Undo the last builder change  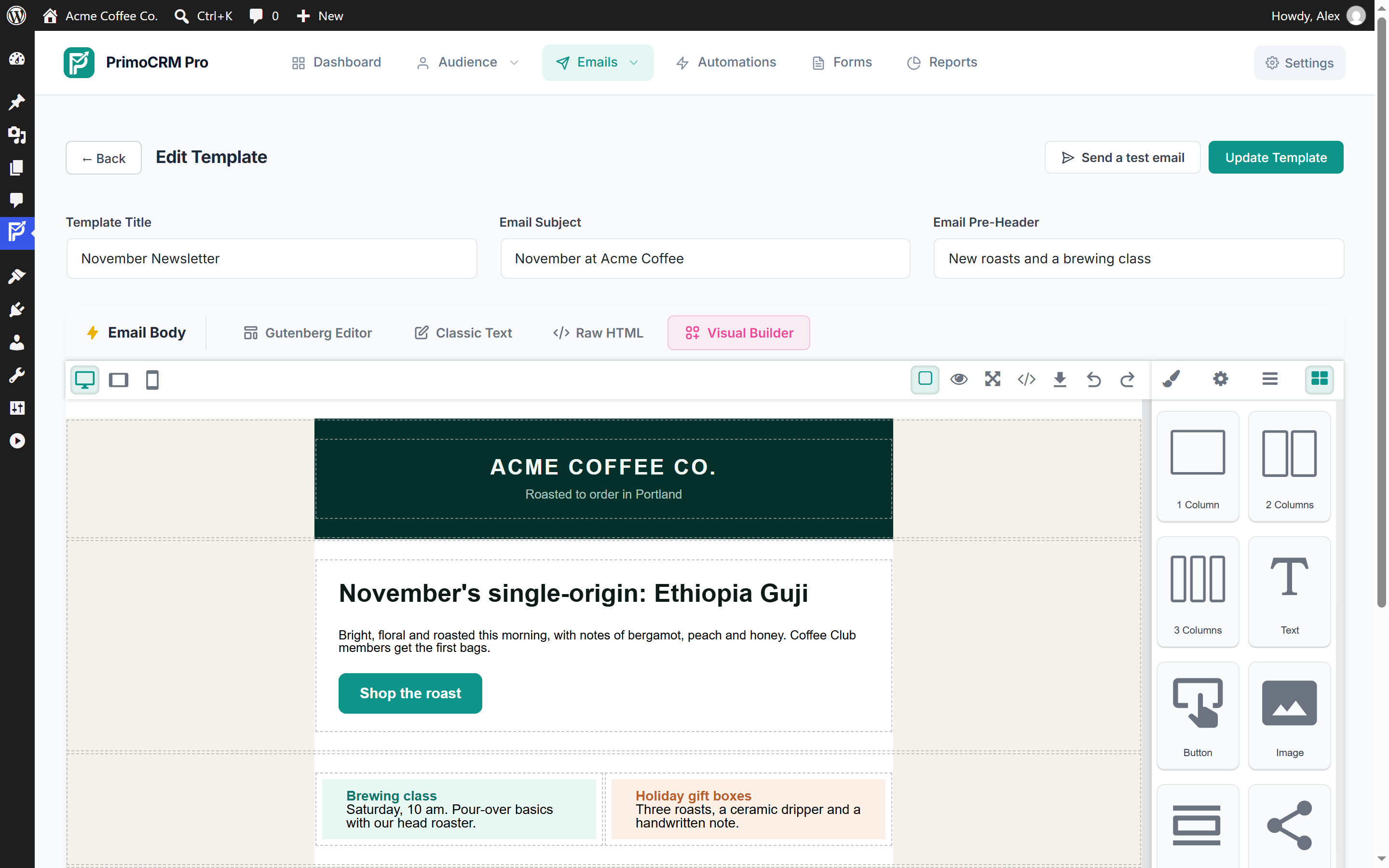(x=1093, y=379)
